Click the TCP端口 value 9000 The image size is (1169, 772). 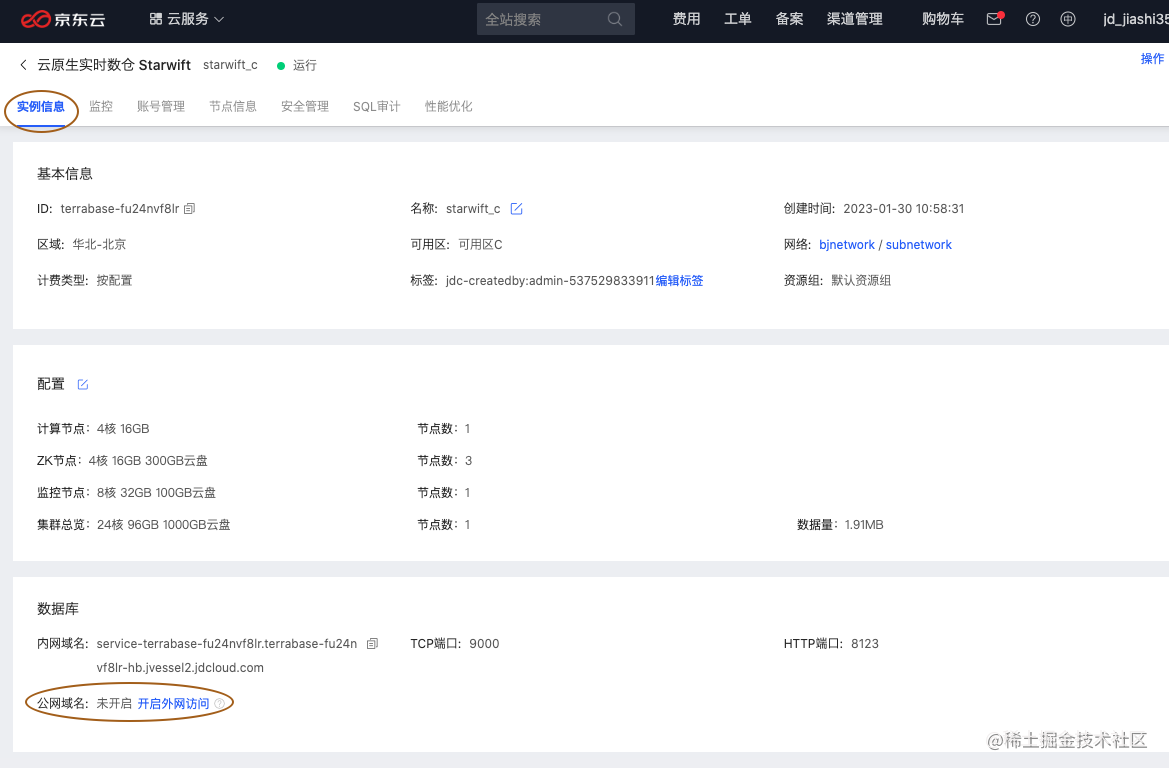pos(484,644)
